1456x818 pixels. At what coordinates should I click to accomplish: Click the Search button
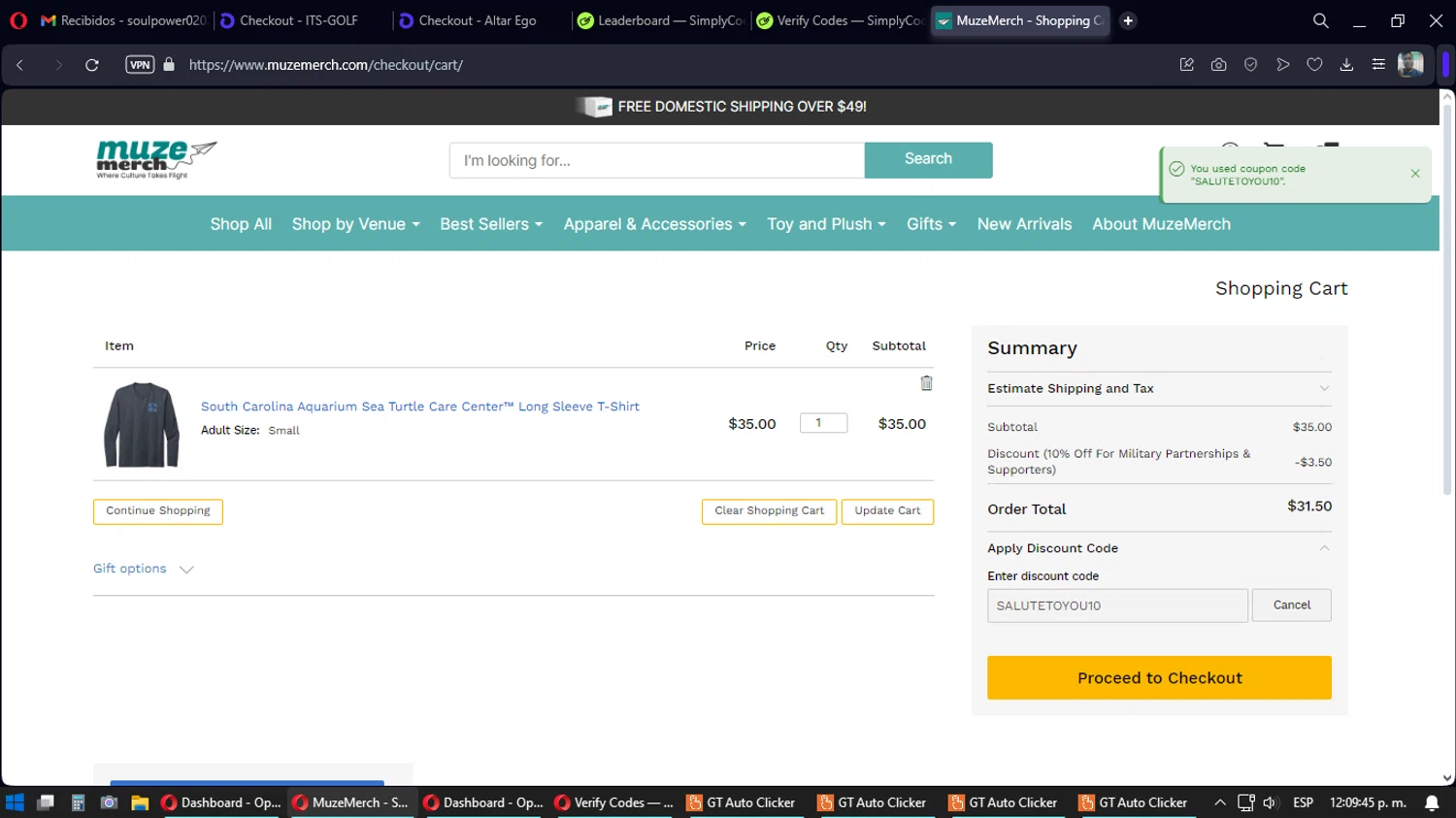[x=928, y=159]
